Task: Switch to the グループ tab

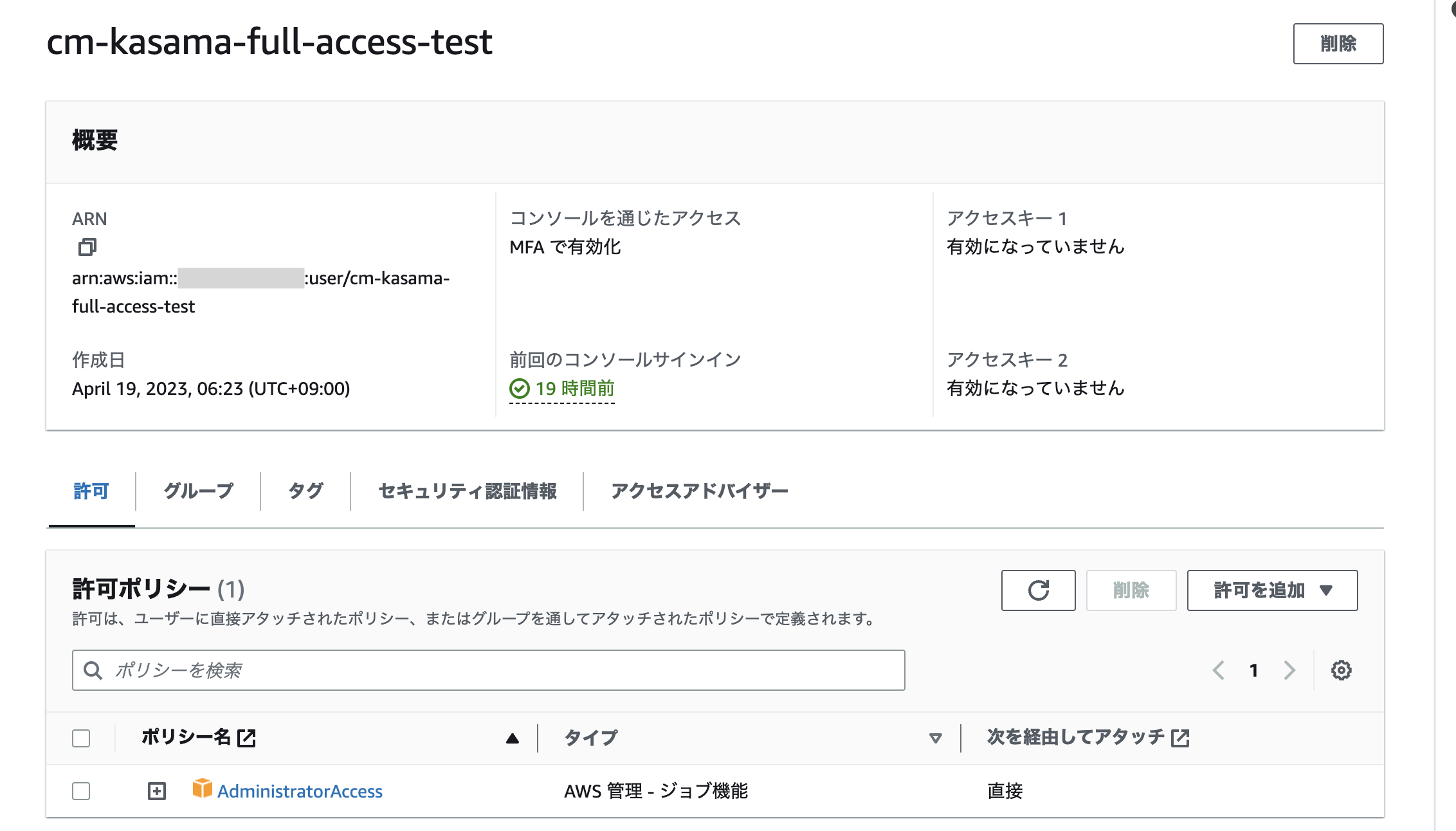Action: coord(198,491)
